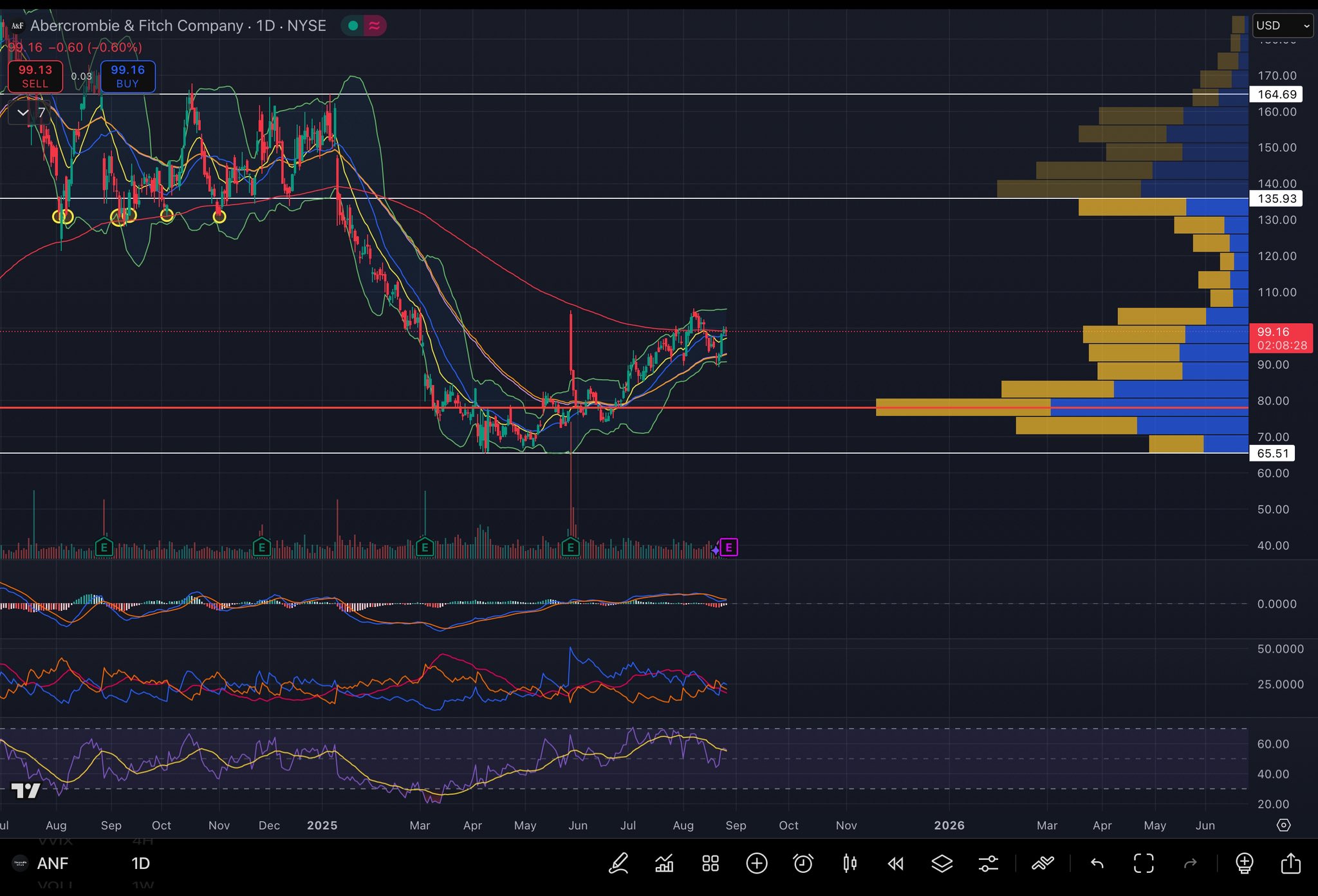This screenshot has height=896, width=1318.
Task: Change chart type with candlestick icon
Action: click(x=849, y=863)
